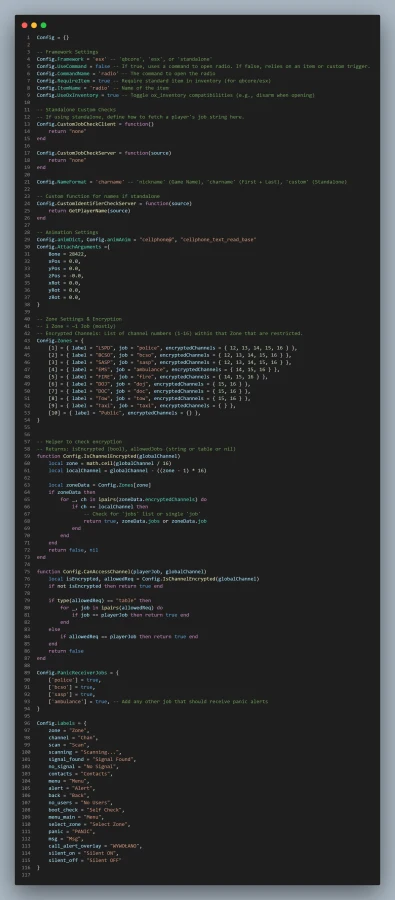The image size is (395, 900).
Task: Click the red close dot
Action: [24, 25]
